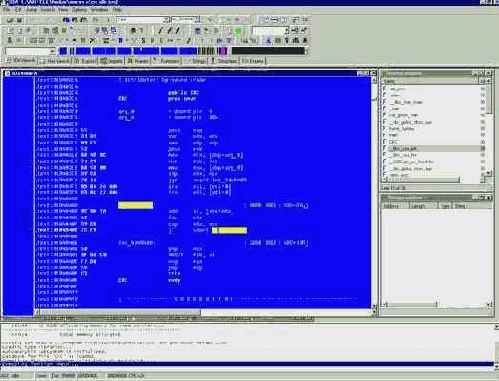Open the Help menu

pyautogui.click(x=117, y=10)
